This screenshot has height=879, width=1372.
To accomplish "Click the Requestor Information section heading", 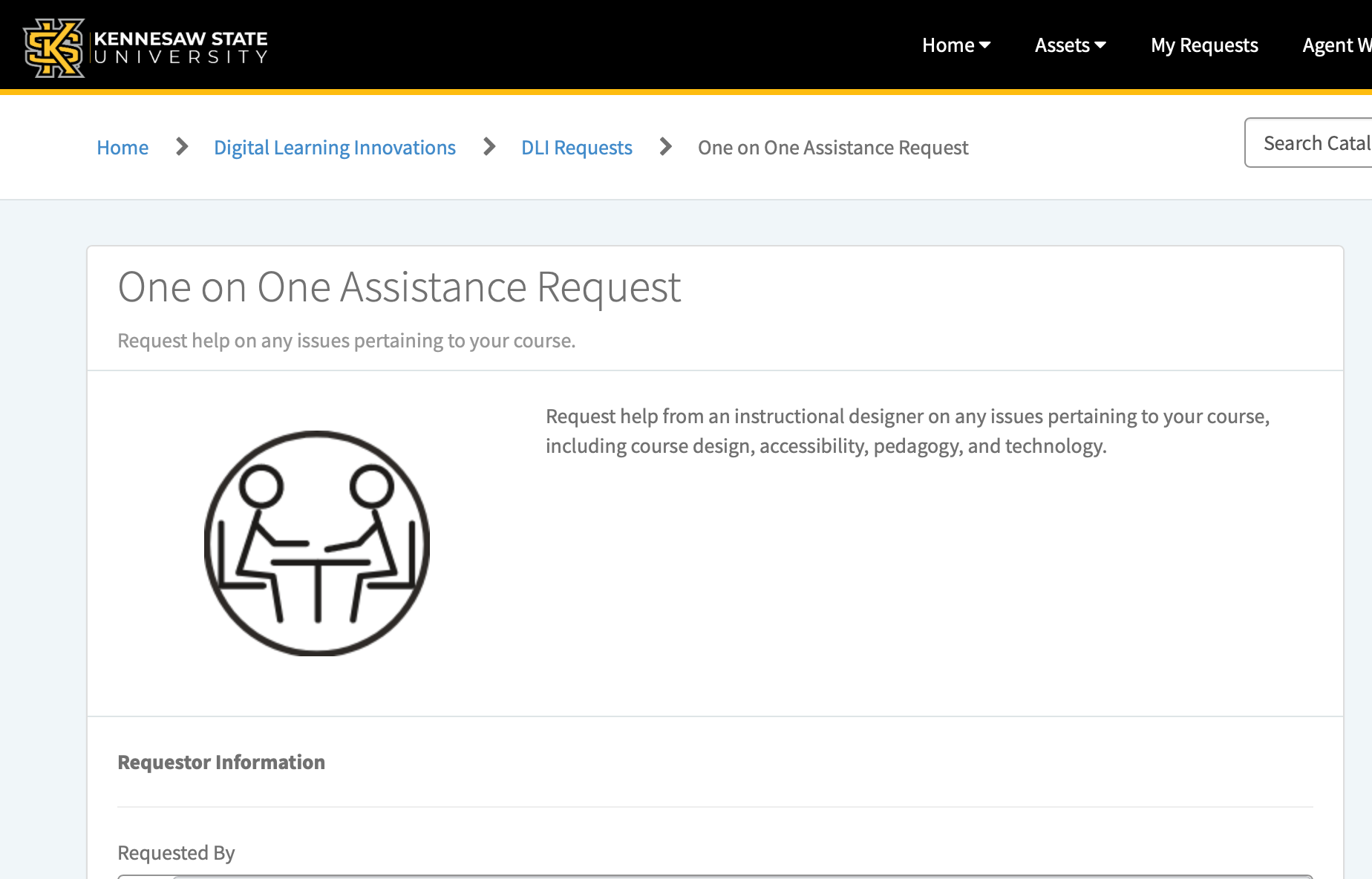I will pyautogui.click(x=221, y=762).
